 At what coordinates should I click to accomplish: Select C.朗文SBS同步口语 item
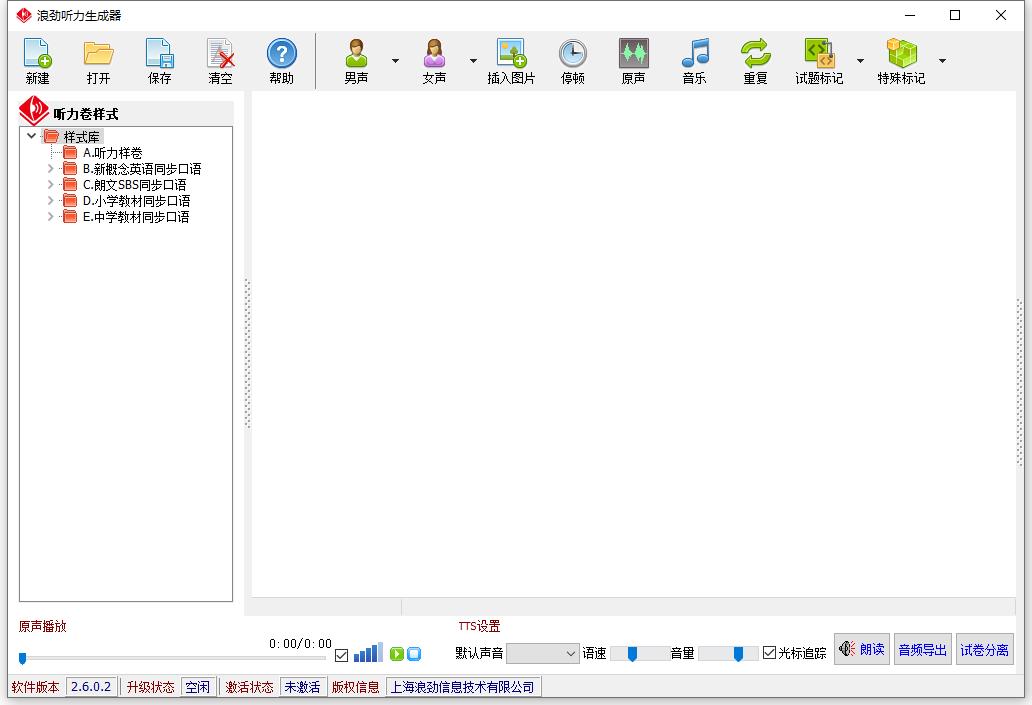[x=134, y=184]
